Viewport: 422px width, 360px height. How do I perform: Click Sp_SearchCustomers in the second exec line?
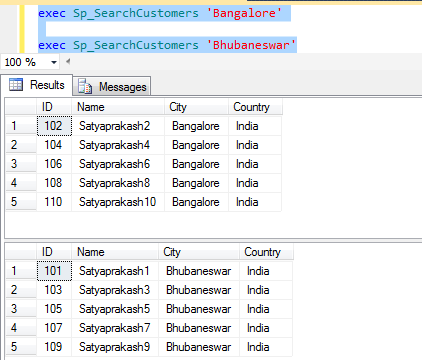[136, 45]
